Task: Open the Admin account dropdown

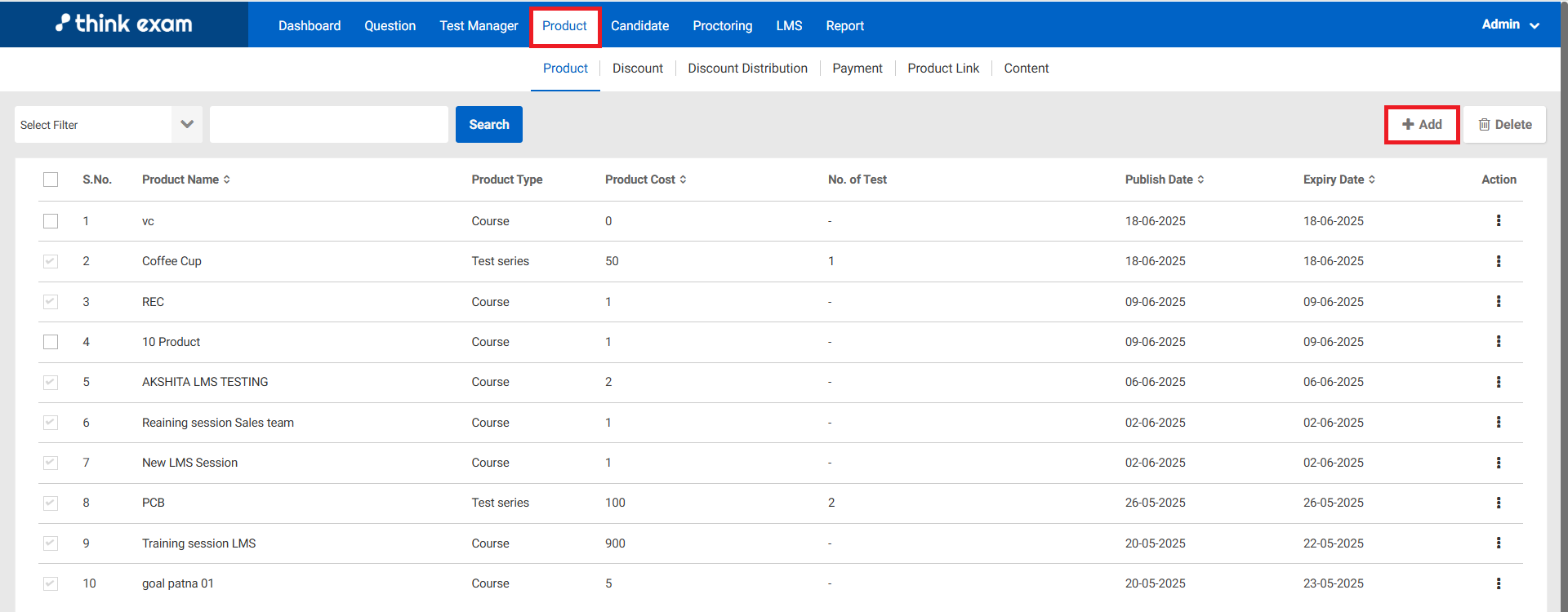Action: [1510, 24]
